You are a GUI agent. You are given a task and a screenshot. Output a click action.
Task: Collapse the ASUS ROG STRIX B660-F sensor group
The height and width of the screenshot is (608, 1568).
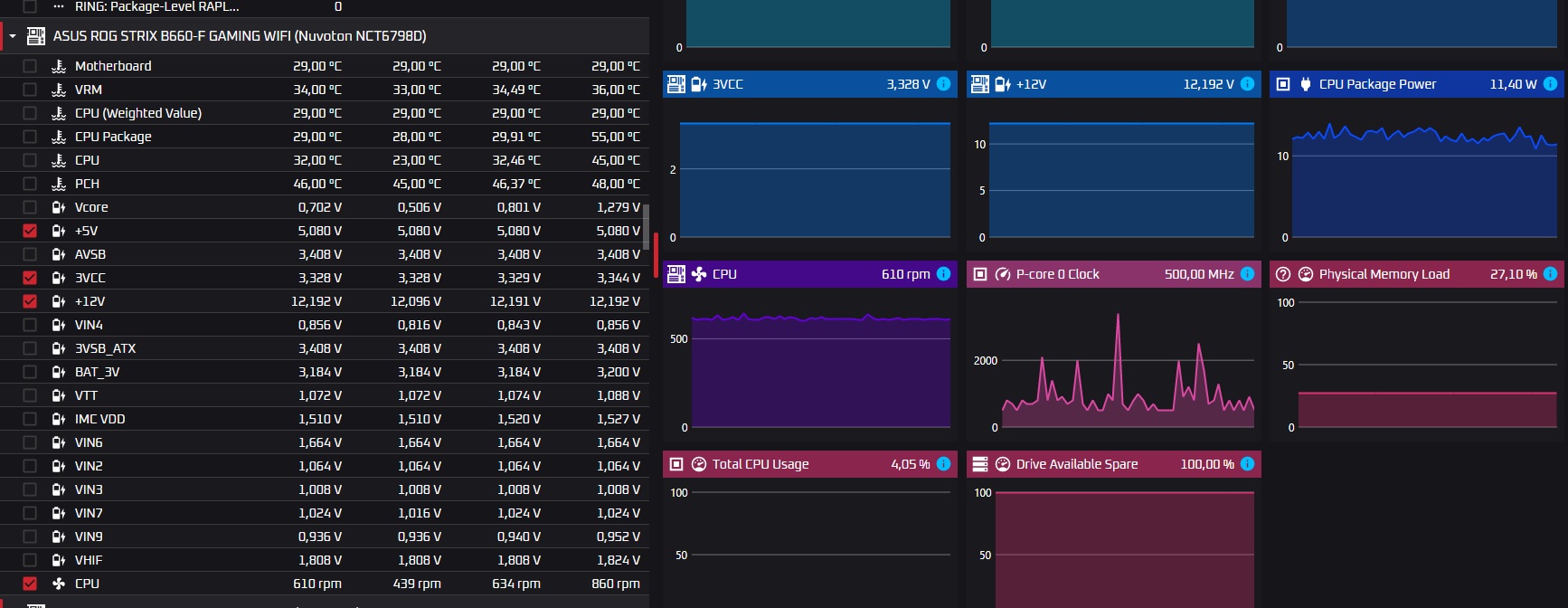coord(13,36)
